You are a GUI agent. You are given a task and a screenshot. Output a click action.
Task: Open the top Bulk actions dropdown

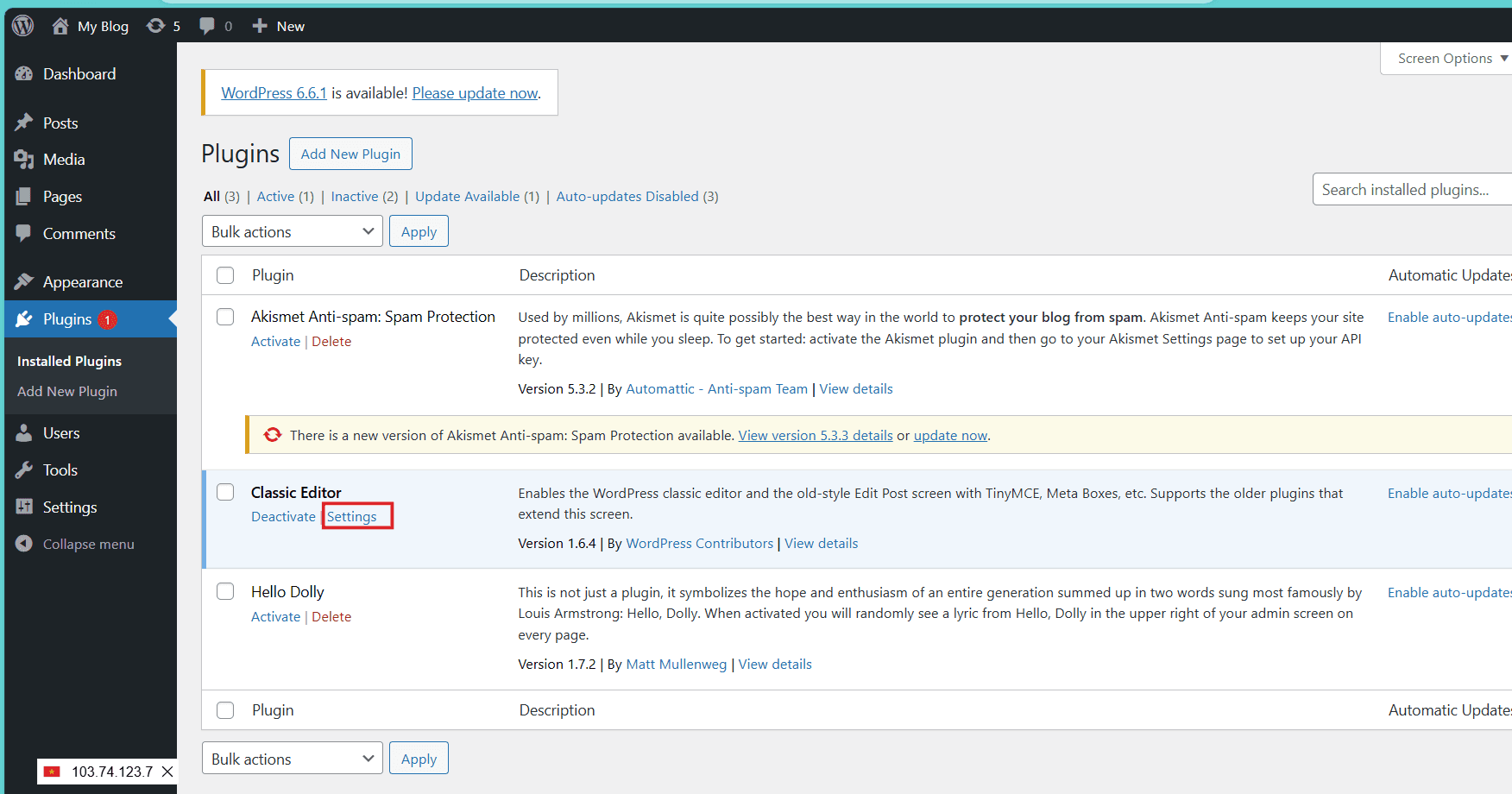click(x=292, y=231)
